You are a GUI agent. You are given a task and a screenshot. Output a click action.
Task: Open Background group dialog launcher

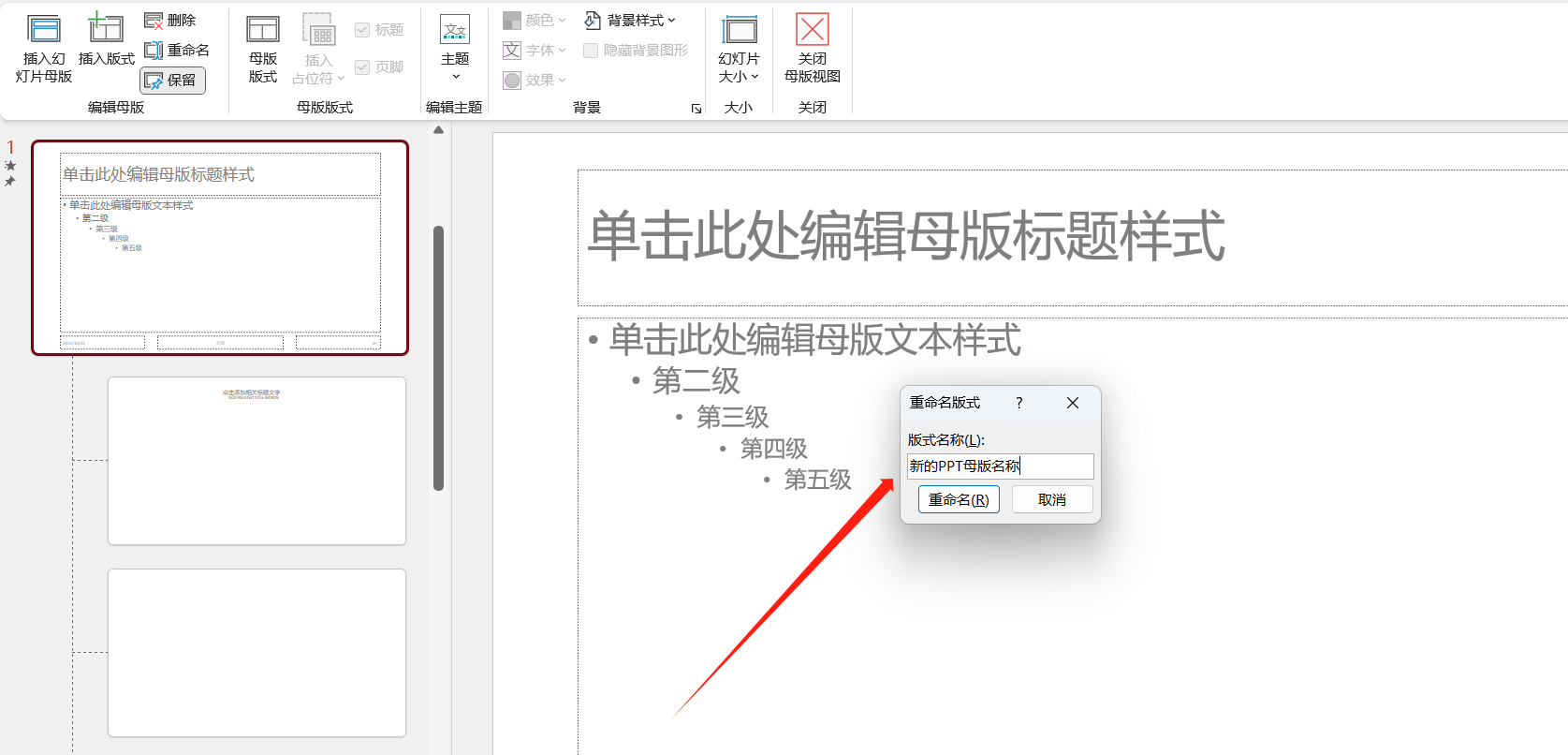coord(696,109)
